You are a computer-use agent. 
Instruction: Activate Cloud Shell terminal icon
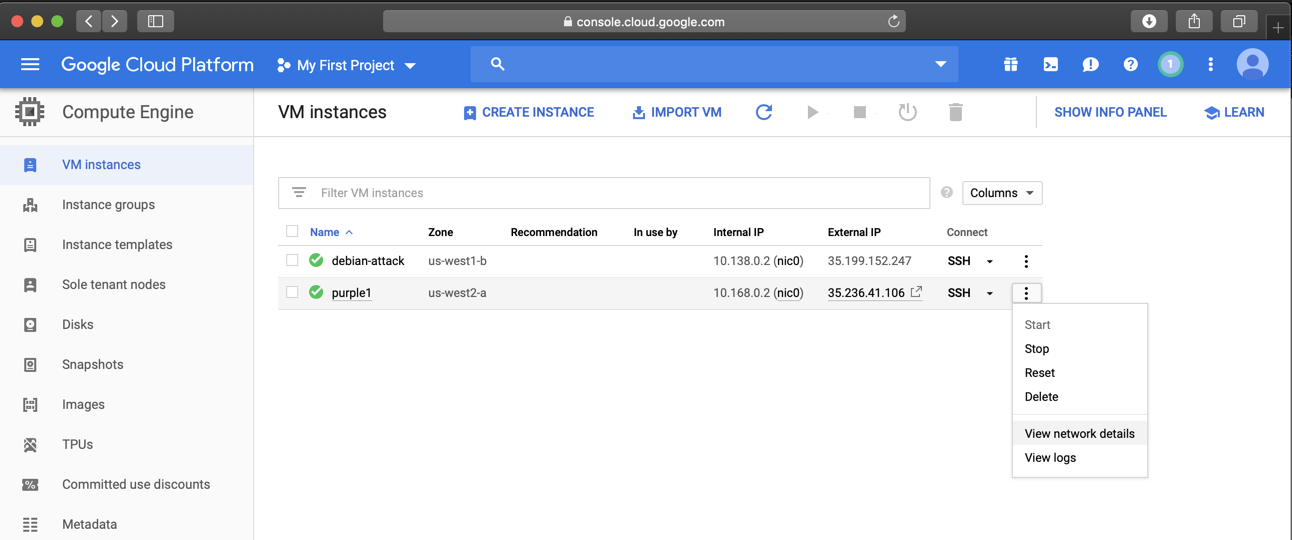[1051, 64]
